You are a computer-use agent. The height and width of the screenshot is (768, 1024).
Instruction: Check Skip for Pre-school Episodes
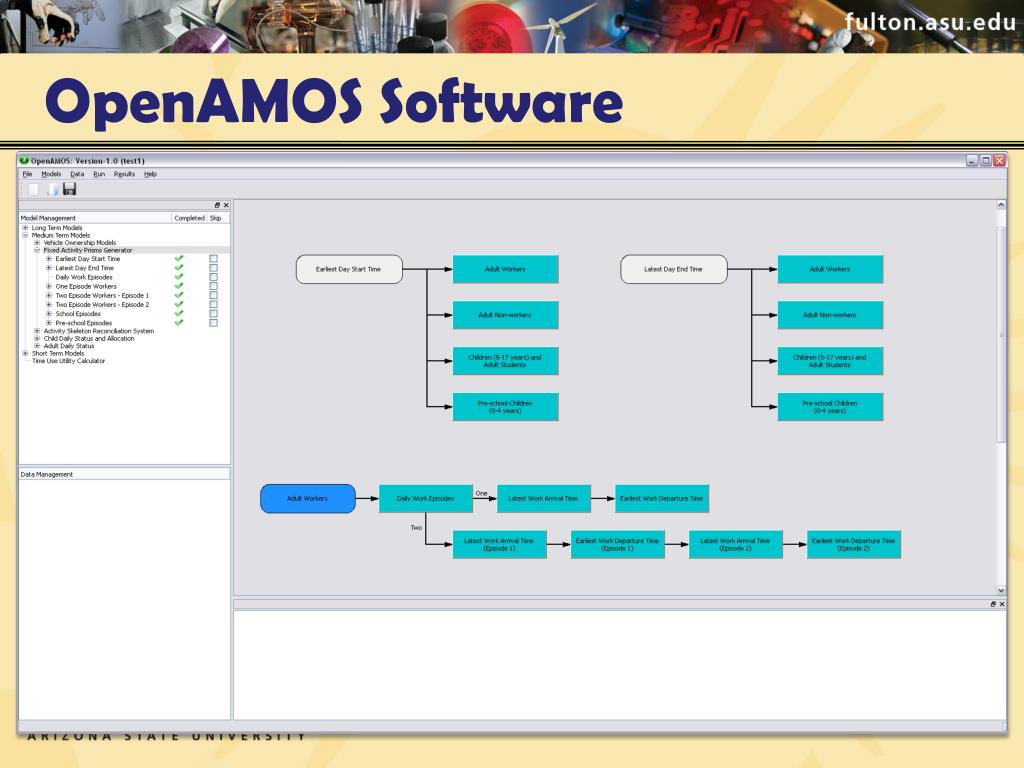pyautogui.click(x=214, y=323)
